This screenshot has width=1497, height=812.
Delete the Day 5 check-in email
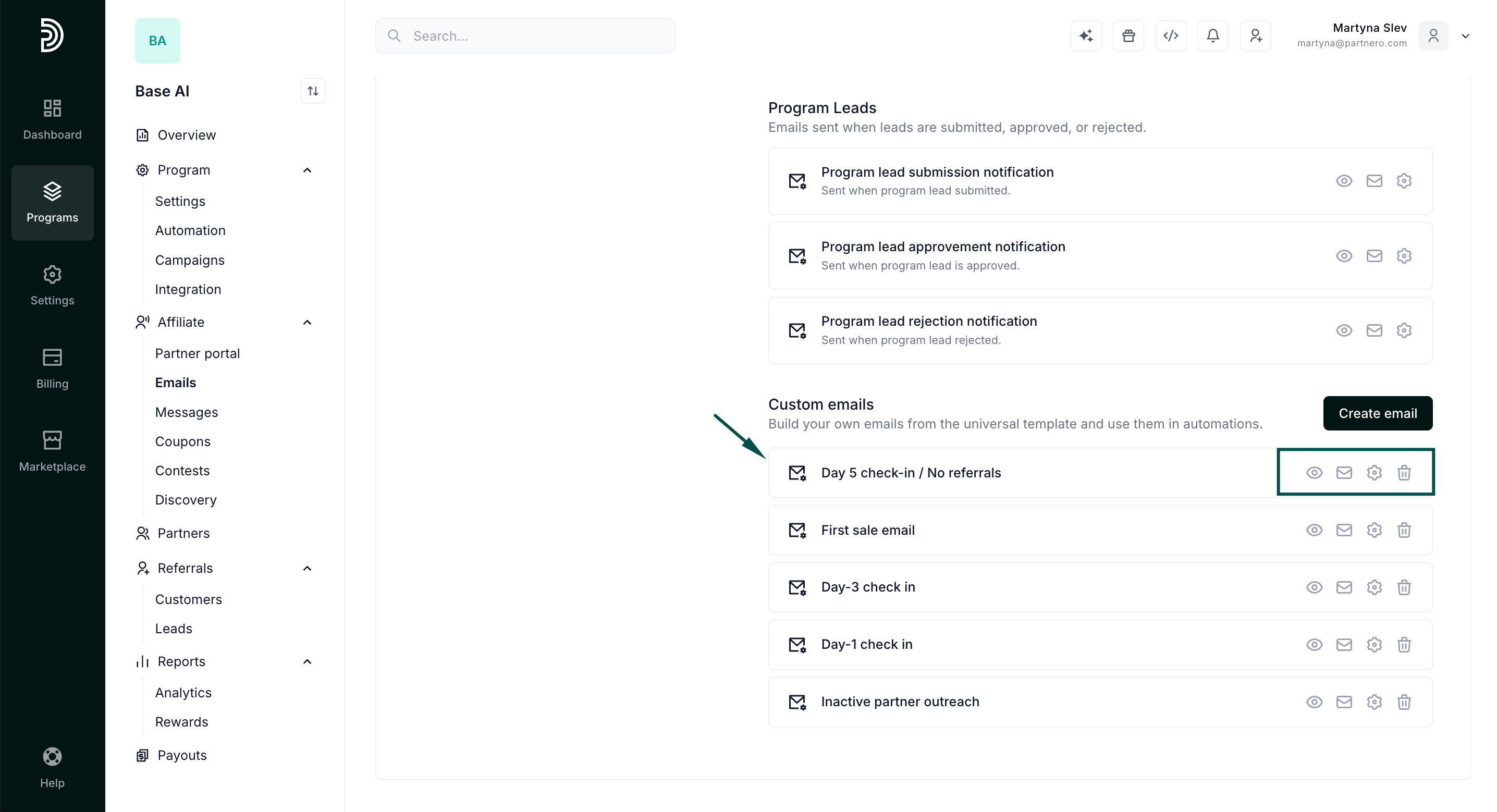click(1403, 473)
